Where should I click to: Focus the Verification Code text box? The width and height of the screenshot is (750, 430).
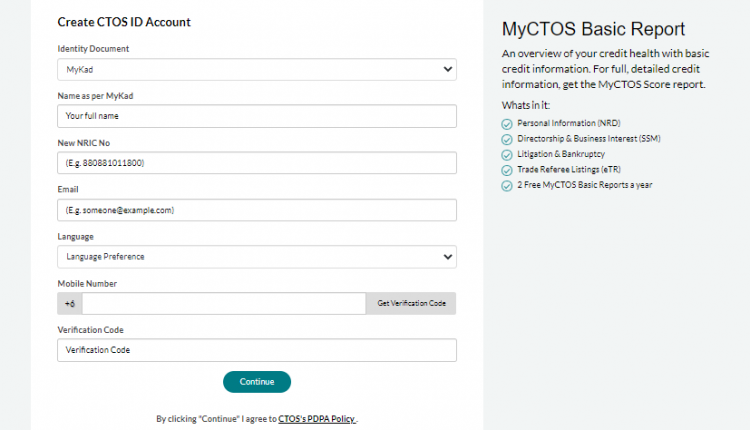click(257, 350)
